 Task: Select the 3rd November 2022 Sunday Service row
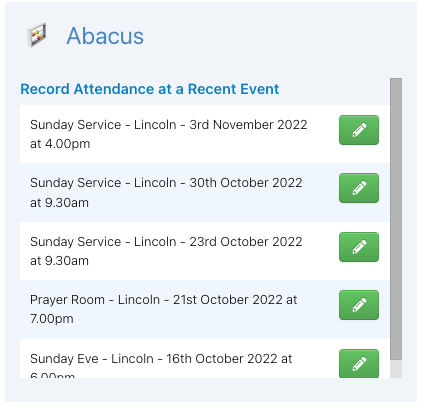click(x=205, y=134)
